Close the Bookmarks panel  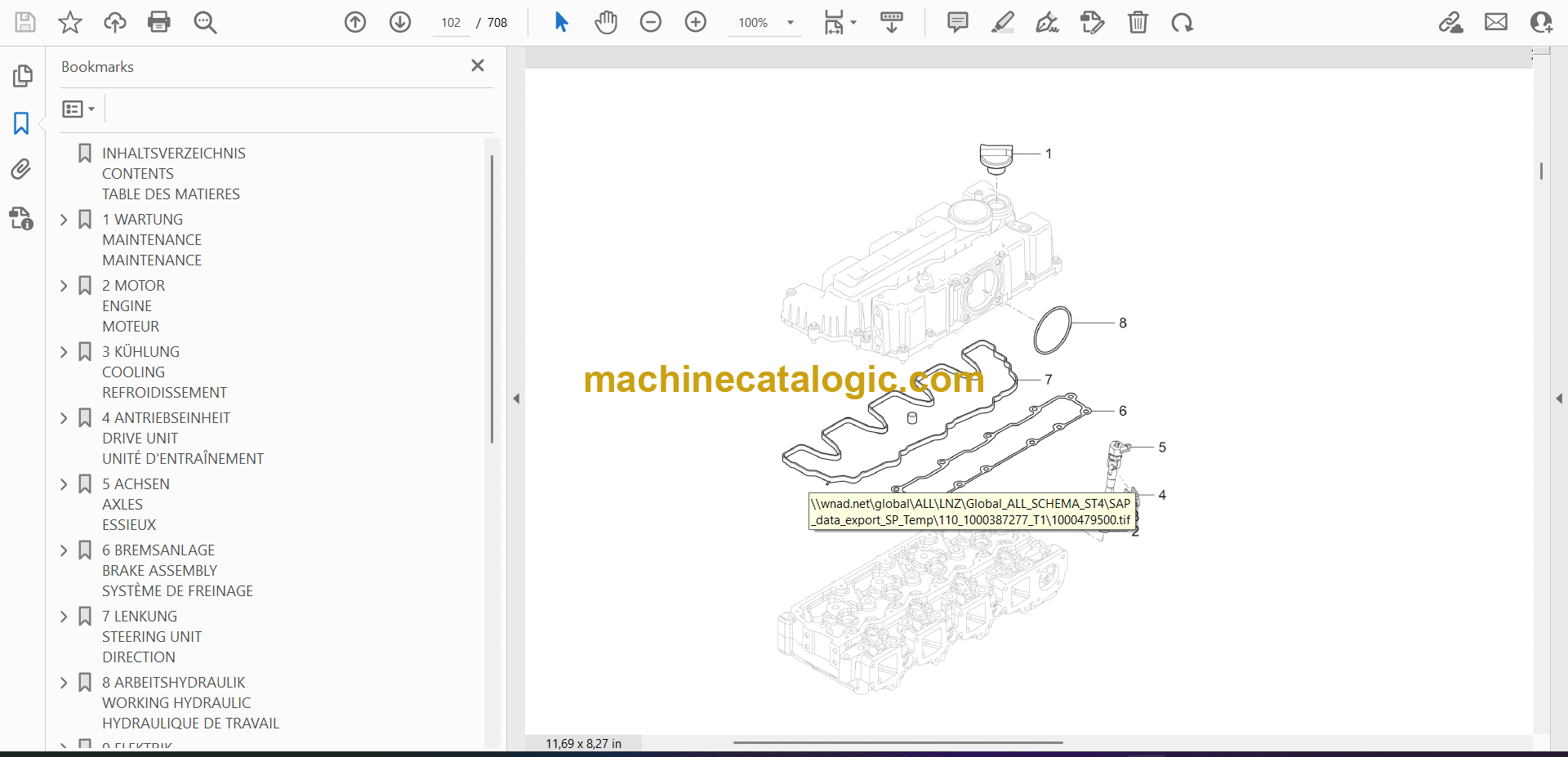478,65
